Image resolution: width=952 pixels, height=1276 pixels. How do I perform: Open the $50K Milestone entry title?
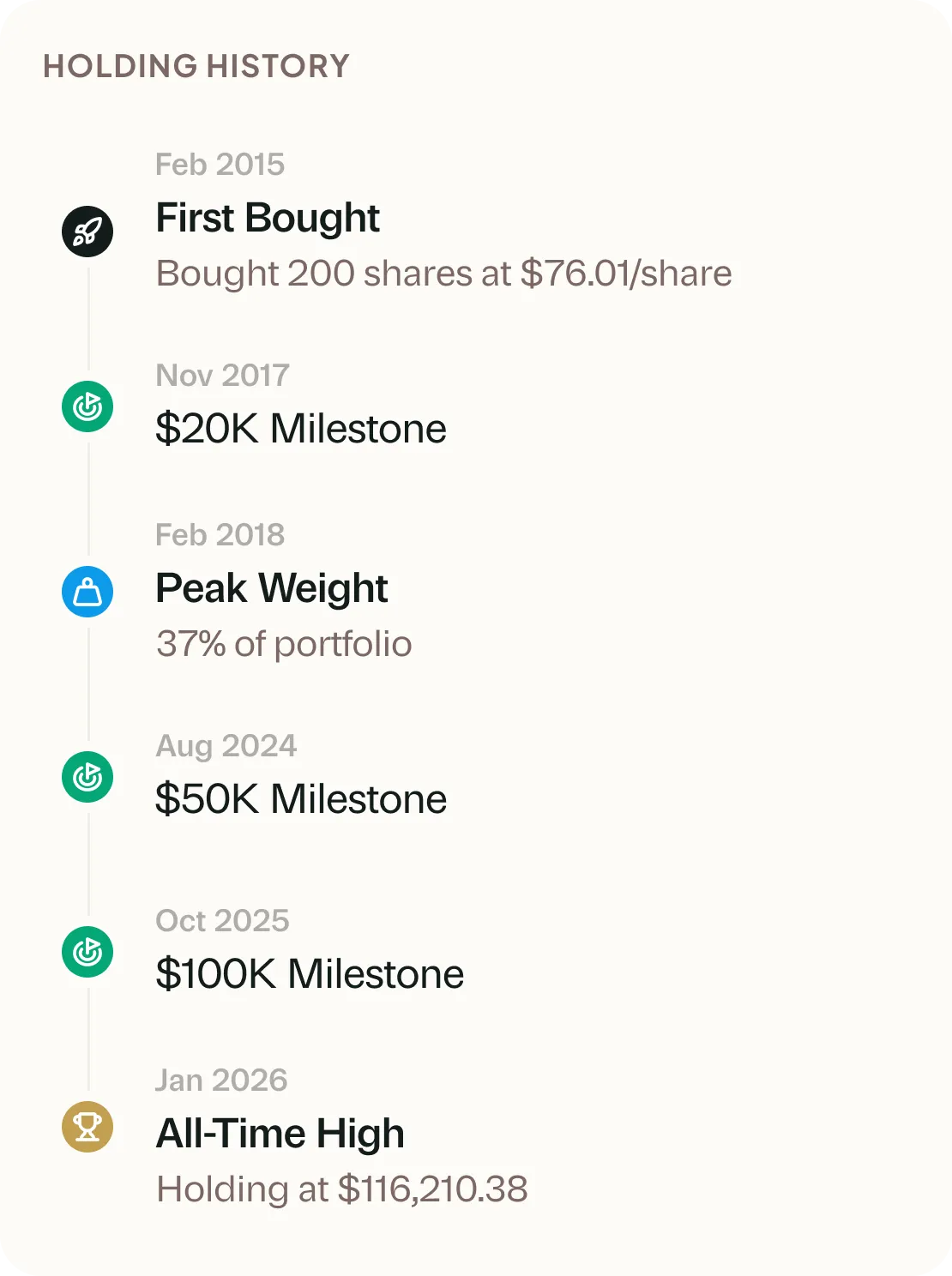(x=301, y=799)
